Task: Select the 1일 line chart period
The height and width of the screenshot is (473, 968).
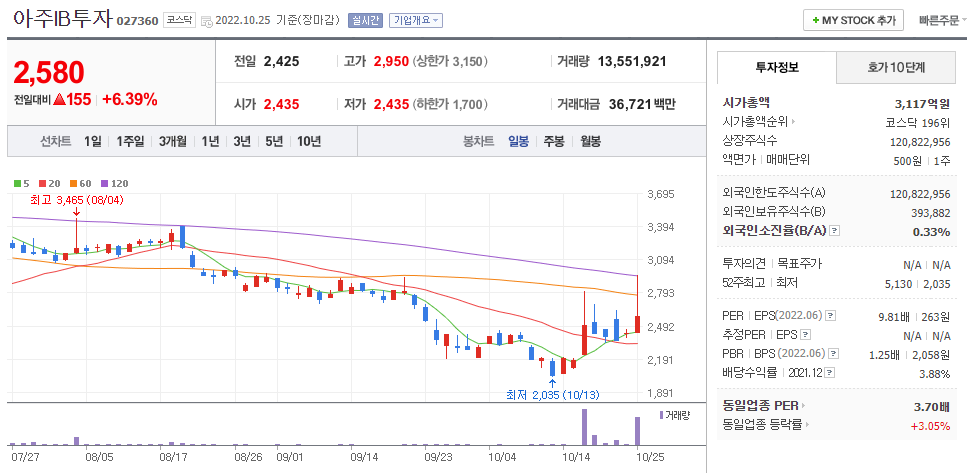Action: pyautogui.click(x=93, y=141)
